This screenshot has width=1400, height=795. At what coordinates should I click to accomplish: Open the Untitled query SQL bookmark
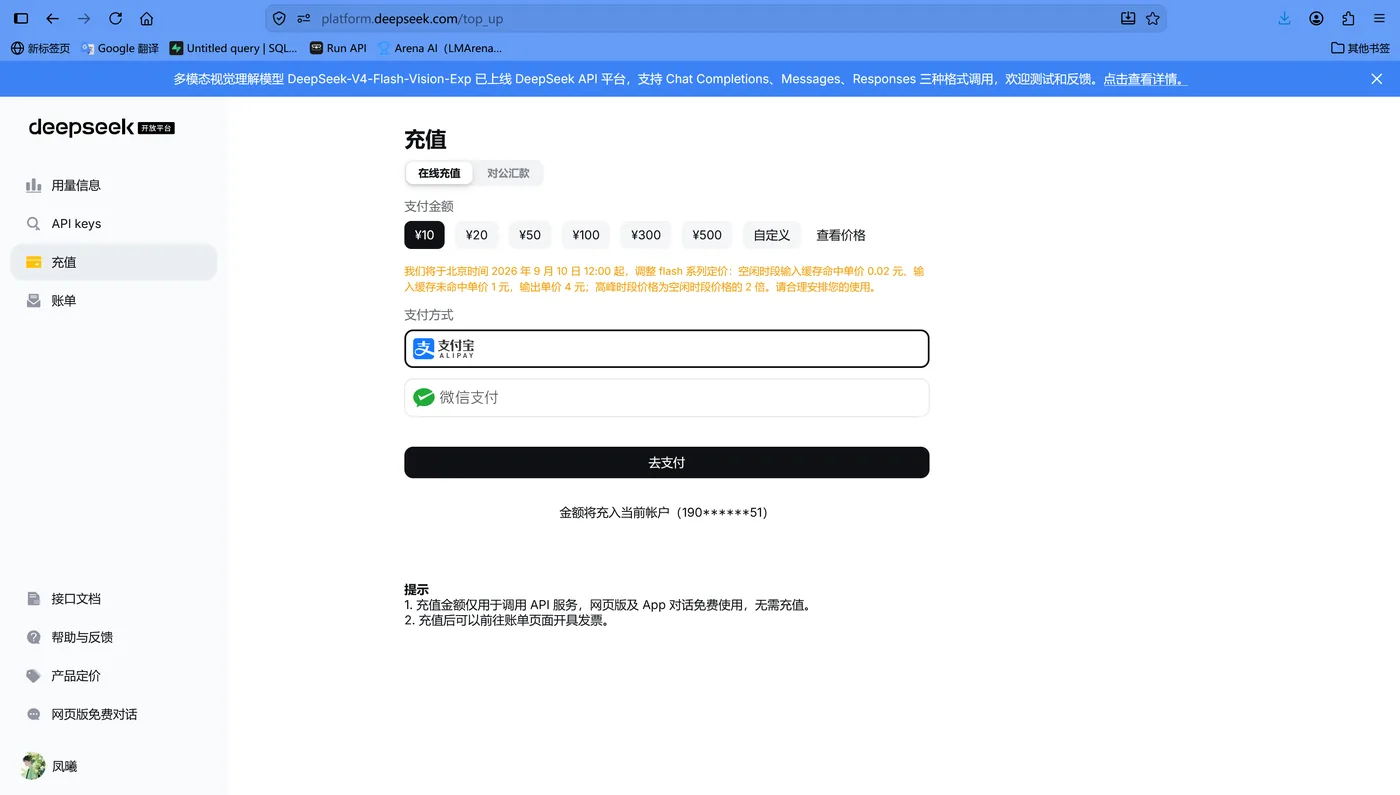[234, 48]
